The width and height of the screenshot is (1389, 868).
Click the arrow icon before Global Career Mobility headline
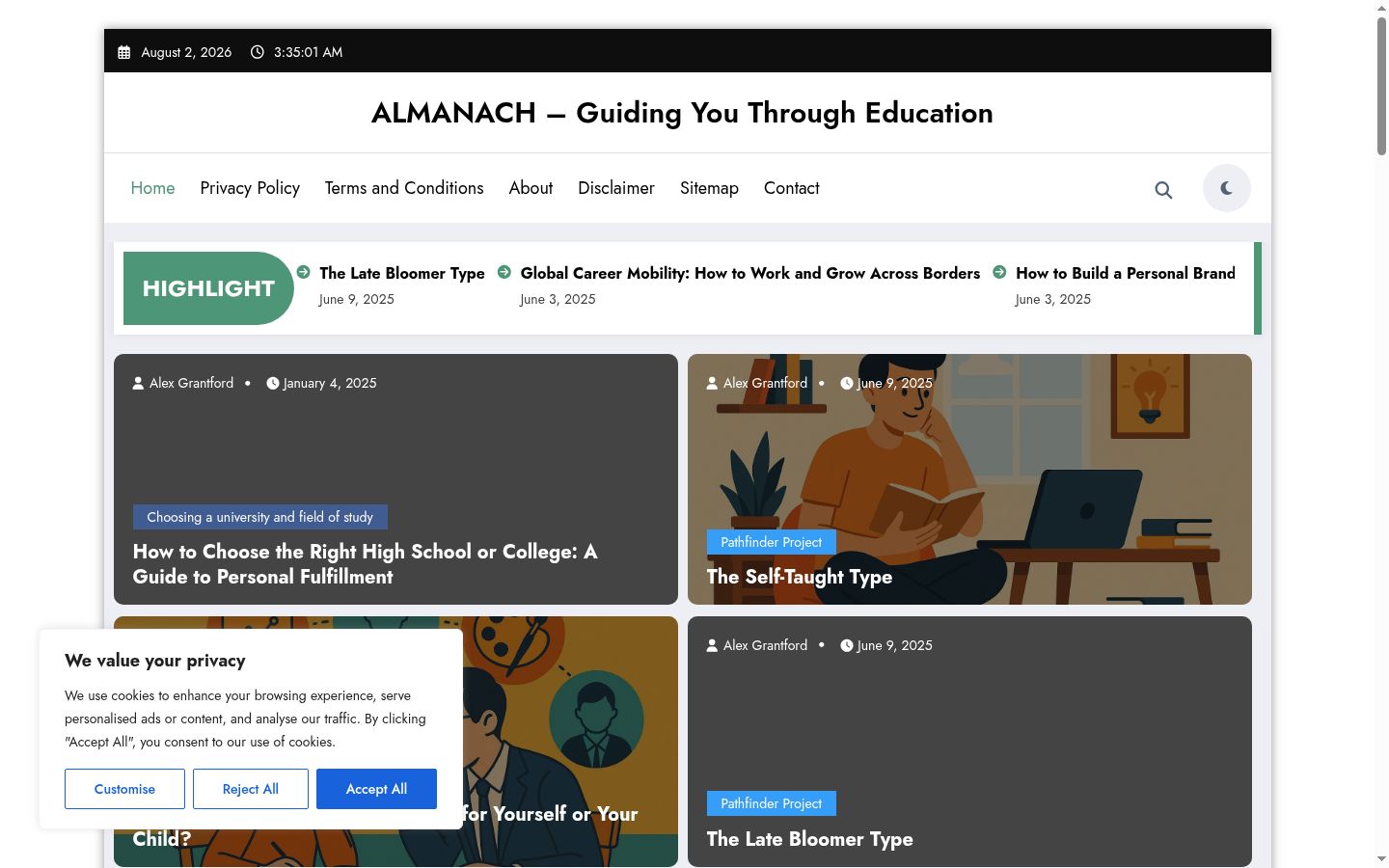(504, 272)
